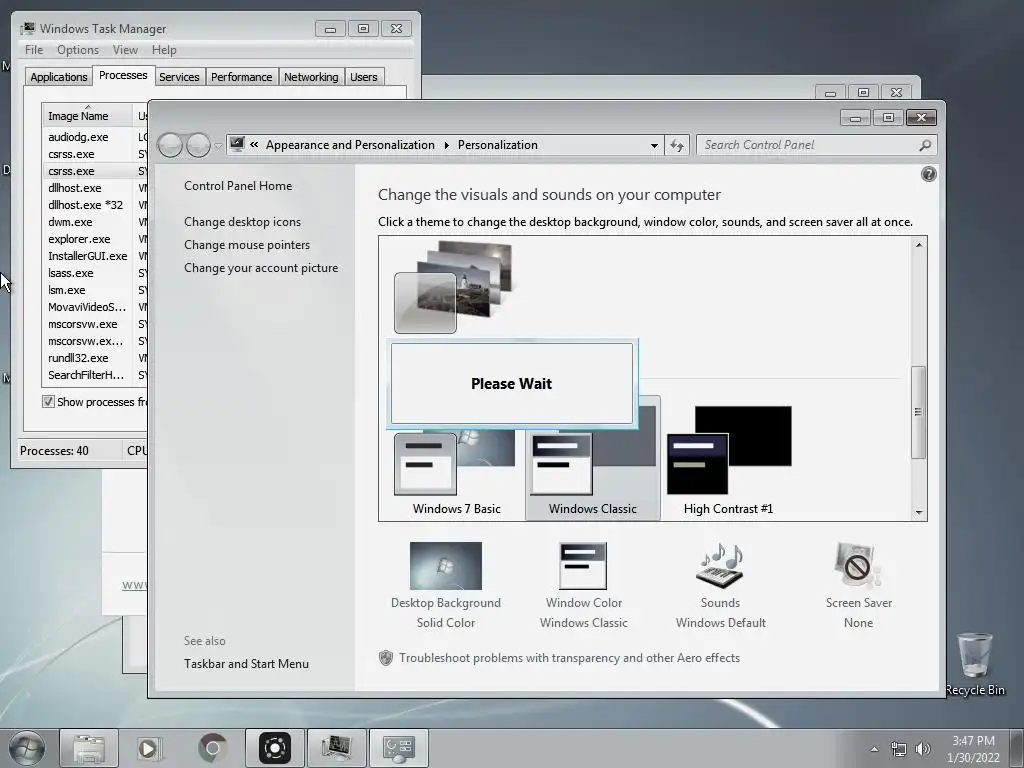Screen dimensions: 1024x768
Task: Click the shield icon beside Troubleshoot link
Action: (x=385, y=658)
